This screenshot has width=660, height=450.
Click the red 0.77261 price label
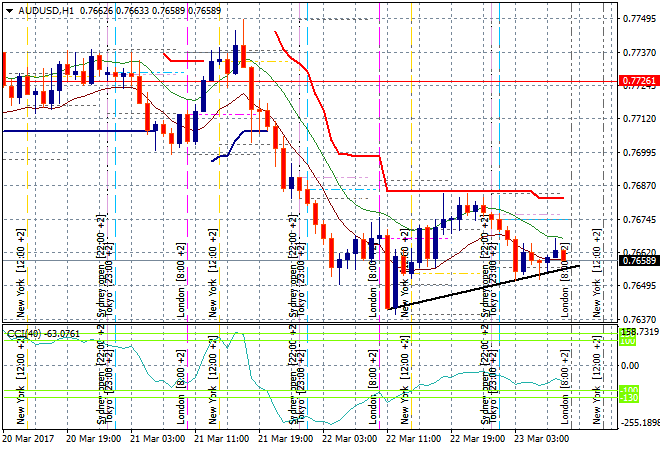(x=638, y=80)
